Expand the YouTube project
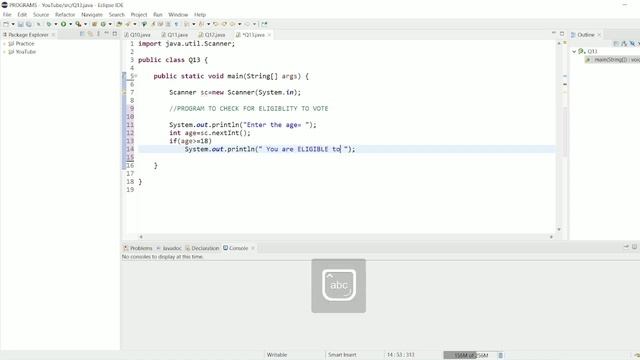The height and width of the screenshot is (360, 640). pyautogui.click(x=4, y=52)
